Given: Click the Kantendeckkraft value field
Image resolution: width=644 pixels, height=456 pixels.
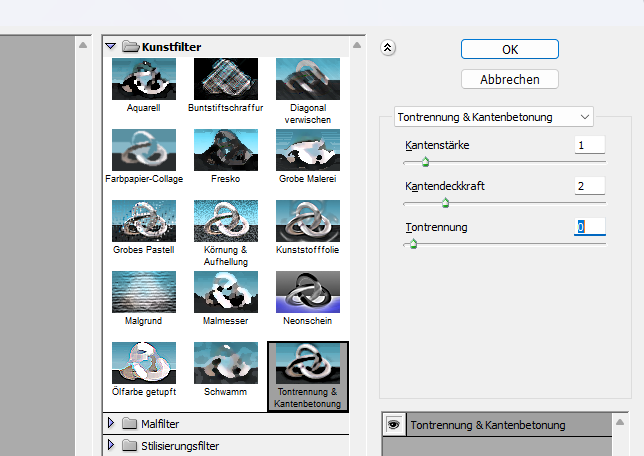Looking at the screenshot, I should click(590, 186).
